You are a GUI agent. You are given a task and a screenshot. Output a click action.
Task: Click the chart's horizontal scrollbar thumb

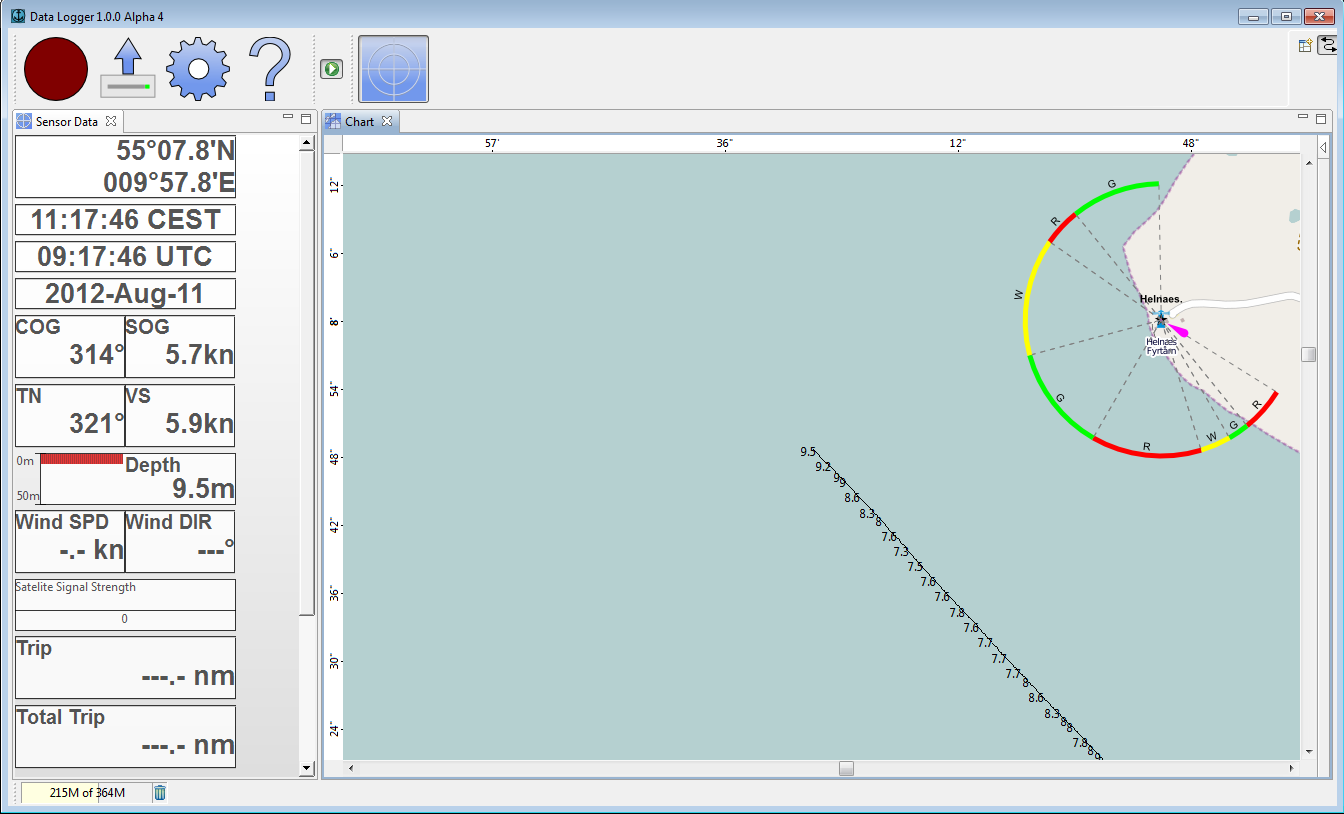tap(846, 769)
